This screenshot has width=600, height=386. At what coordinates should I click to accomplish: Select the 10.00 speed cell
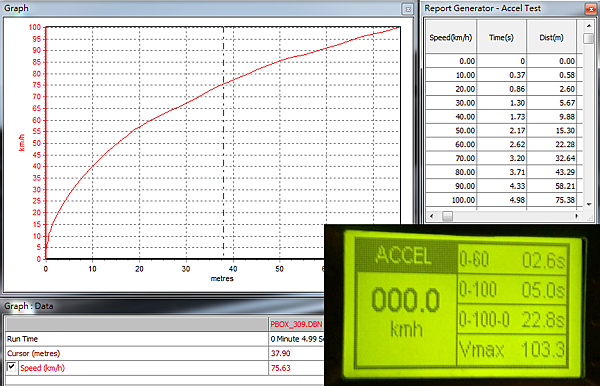click(x=451, y=75)
